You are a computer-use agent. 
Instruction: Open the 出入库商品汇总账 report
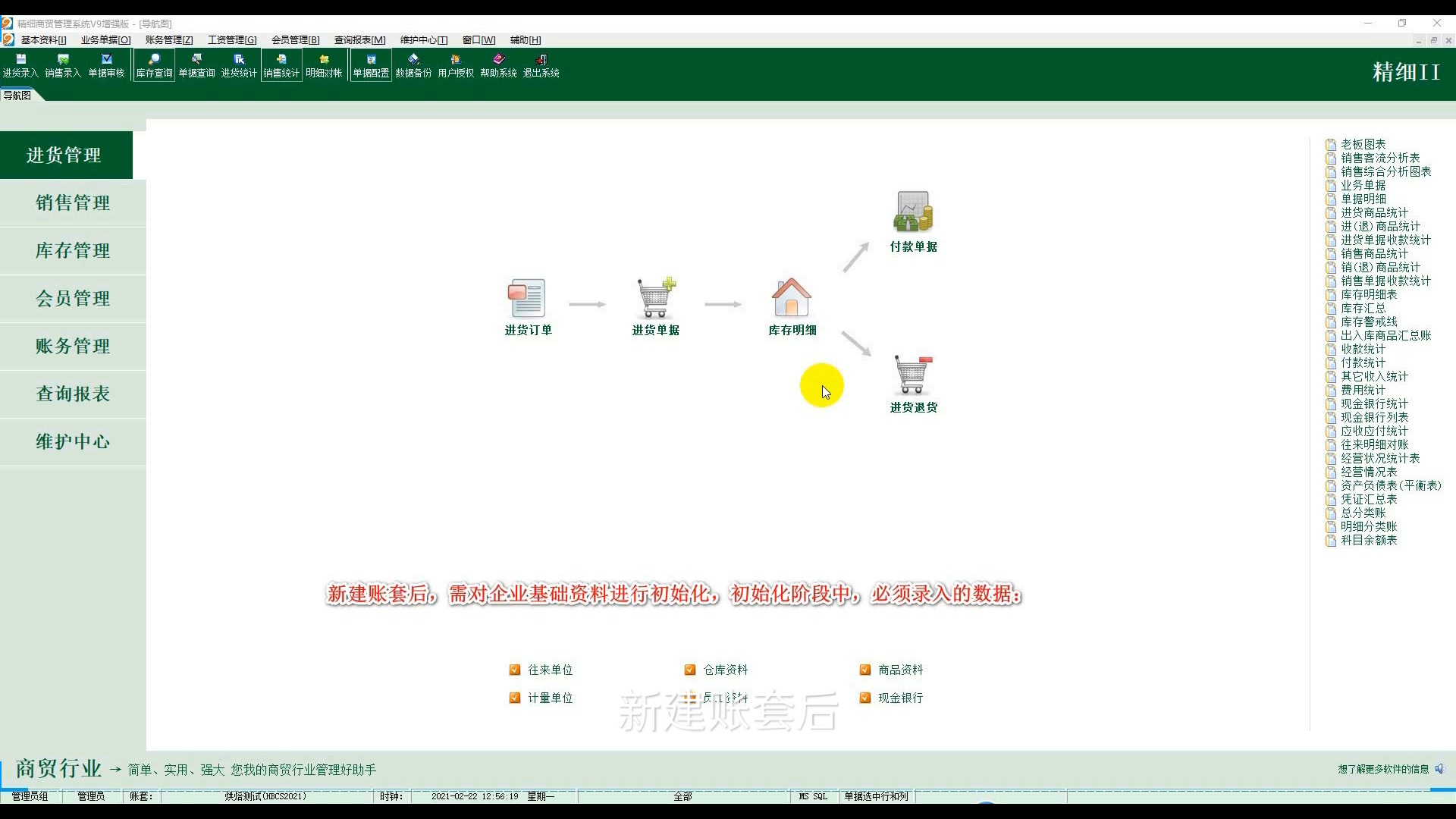pos(1379,335)
